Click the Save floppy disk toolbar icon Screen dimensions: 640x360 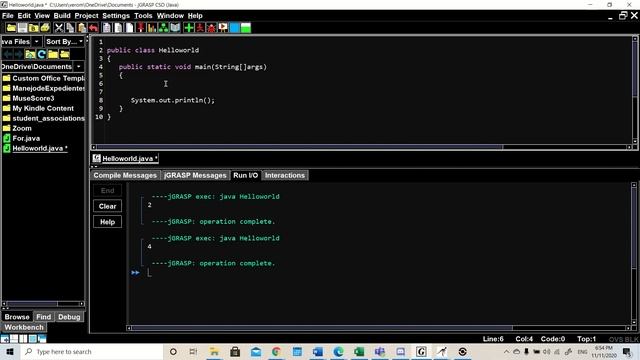tap(22, 28)
